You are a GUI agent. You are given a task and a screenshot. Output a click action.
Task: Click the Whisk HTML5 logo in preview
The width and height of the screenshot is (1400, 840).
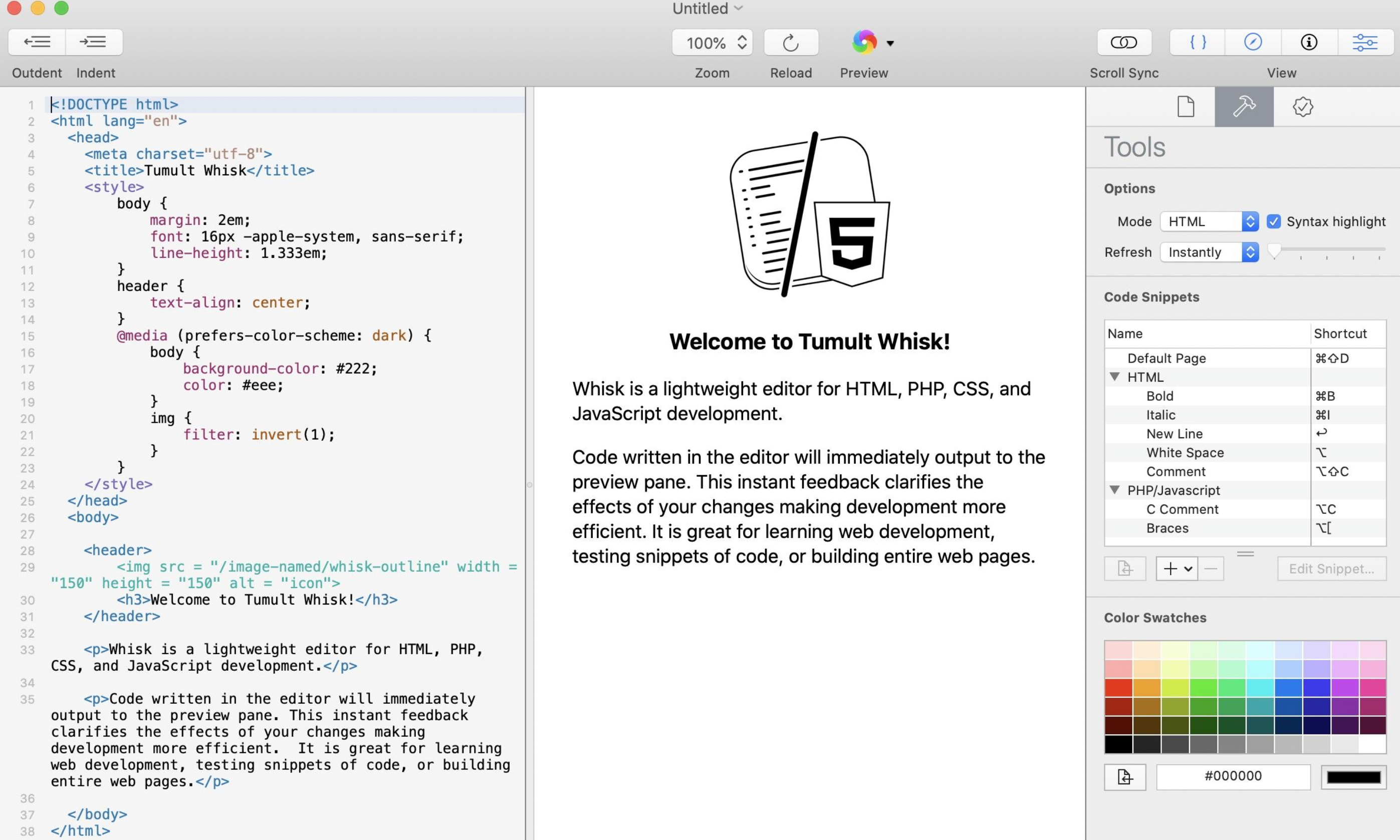(810, 214)
